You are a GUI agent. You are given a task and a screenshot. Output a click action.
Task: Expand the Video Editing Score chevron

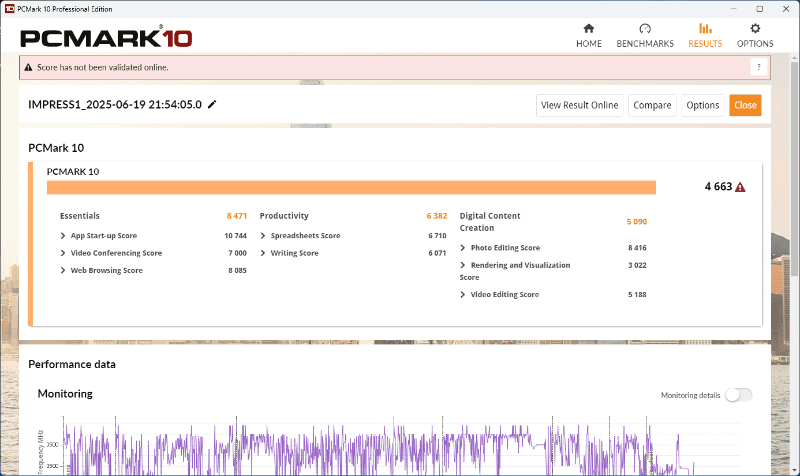point(463,294)
